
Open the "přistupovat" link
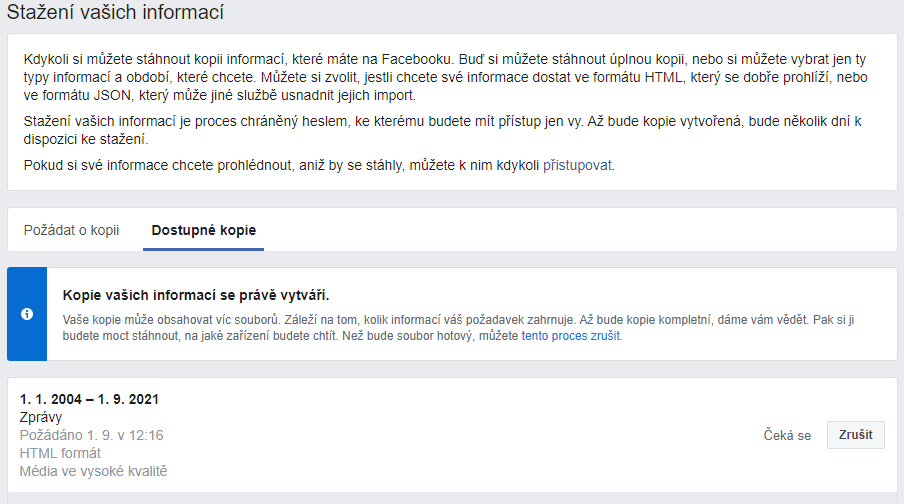pos(578,165)
